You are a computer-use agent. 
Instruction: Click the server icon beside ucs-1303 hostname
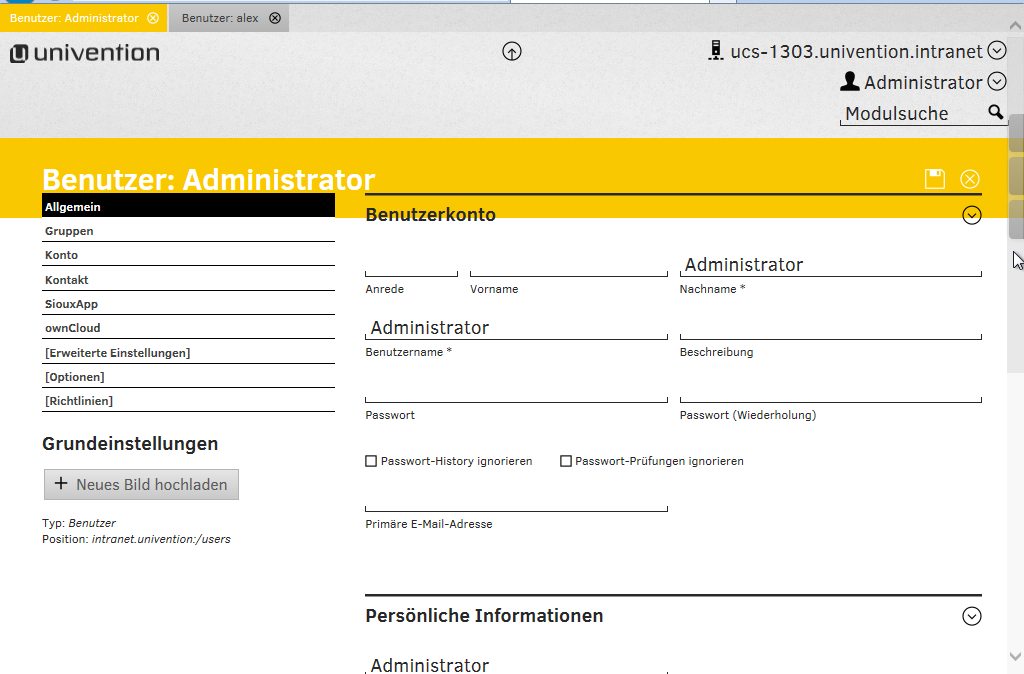tap(715, 51)
